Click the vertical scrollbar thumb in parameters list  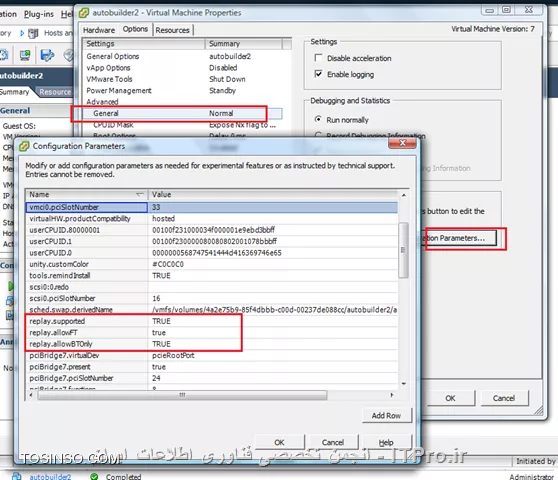403,250
